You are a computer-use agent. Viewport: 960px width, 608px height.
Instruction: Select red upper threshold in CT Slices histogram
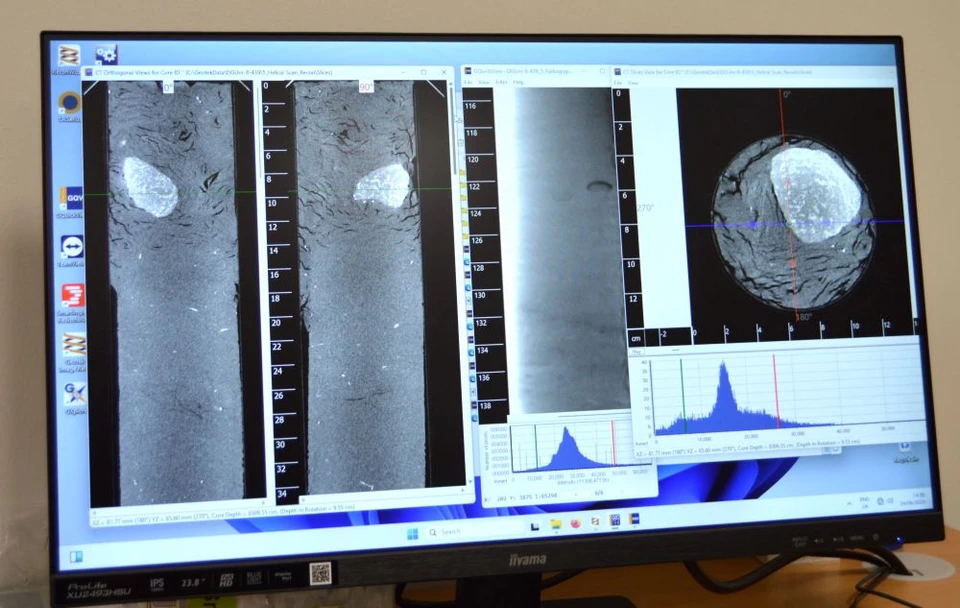[x=776, y=390]
